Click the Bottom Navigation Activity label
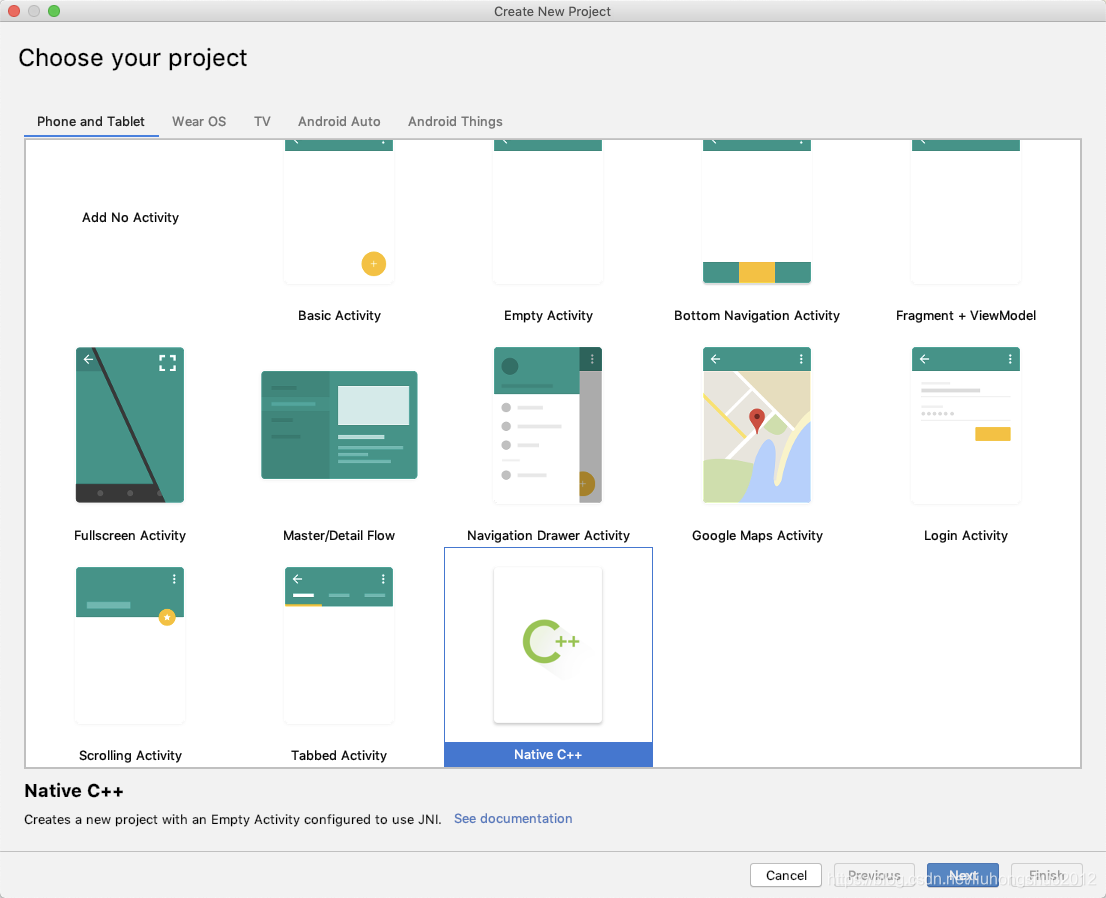Screen dimensions: 1106x898 tap(757, 315)
